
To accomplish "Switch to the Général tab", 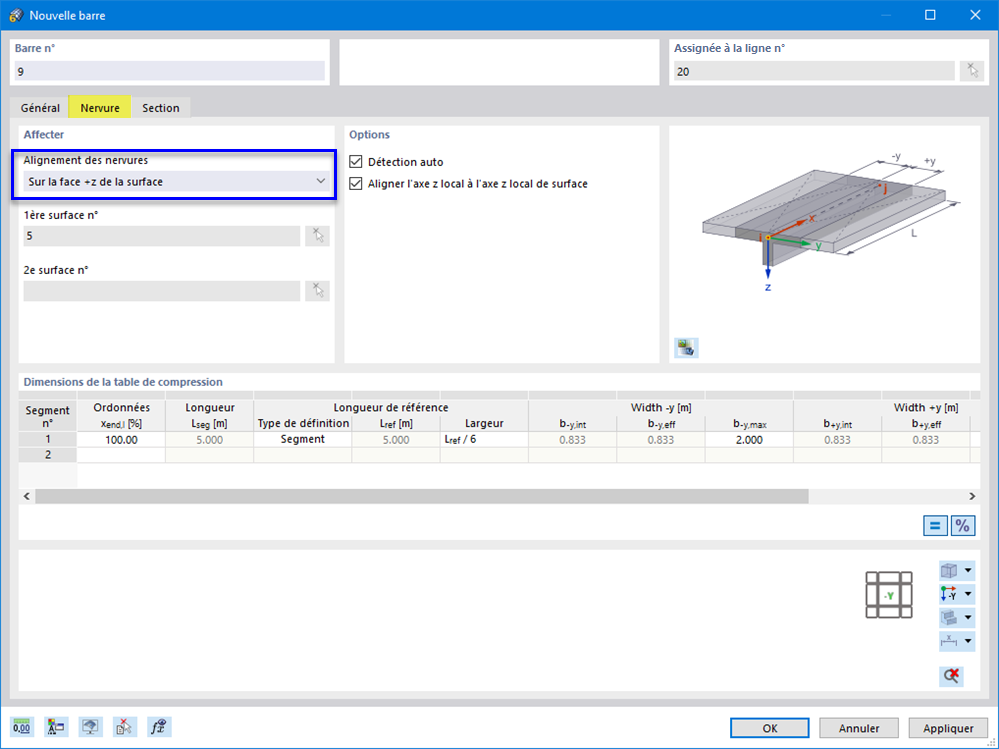I will (40, 108).
